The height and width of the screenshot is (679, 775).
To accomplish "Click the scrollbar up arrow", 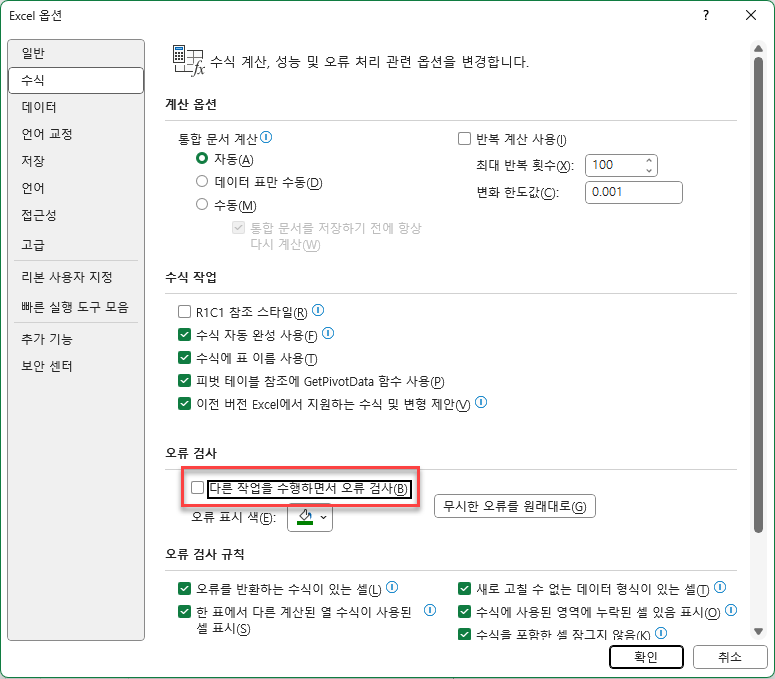I will pos(758,48).
